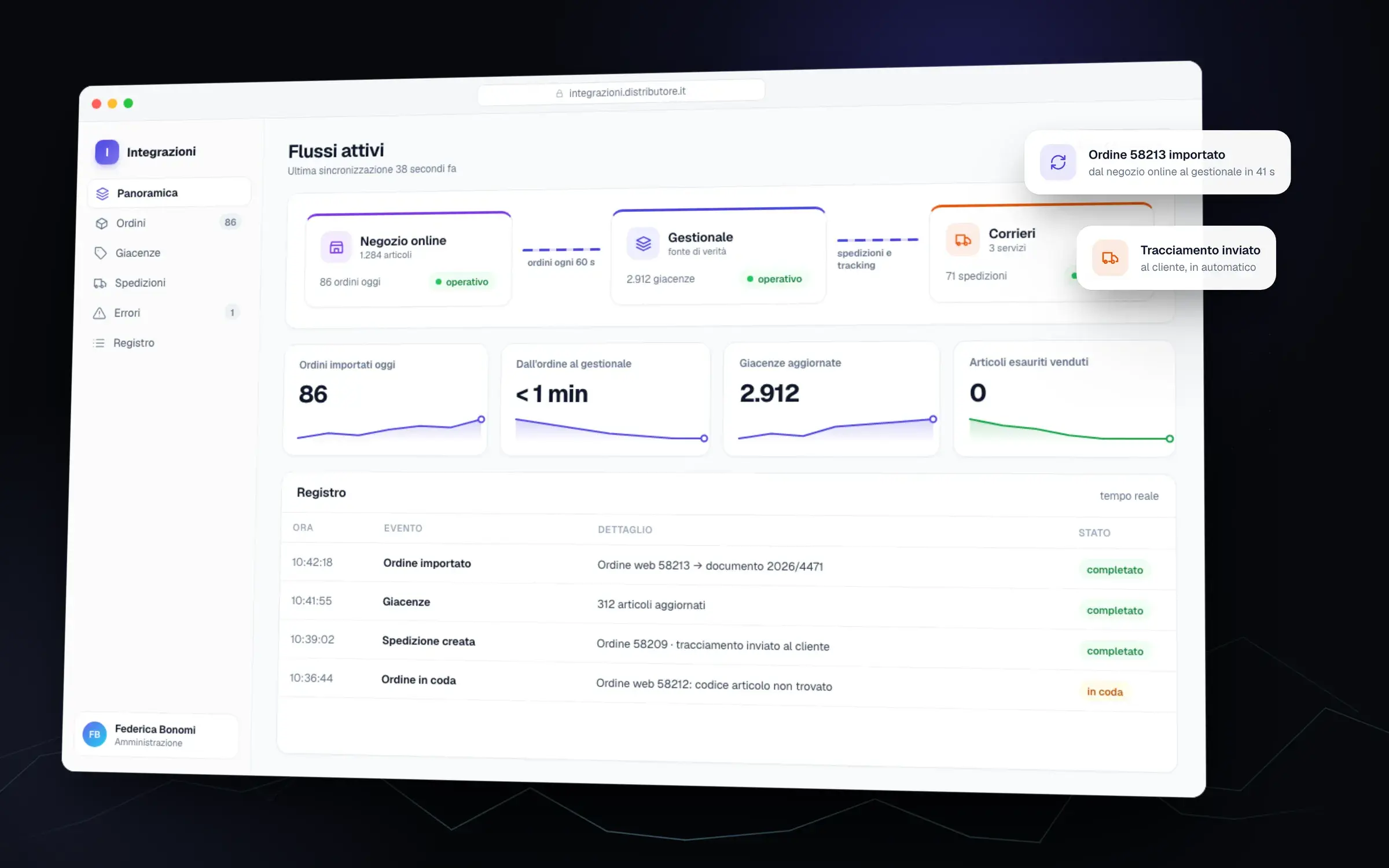This screenshot has height=868, width=1389.
Task: Click the Giacenze tag icon in sidebar
Action: [x=101, y=253]
